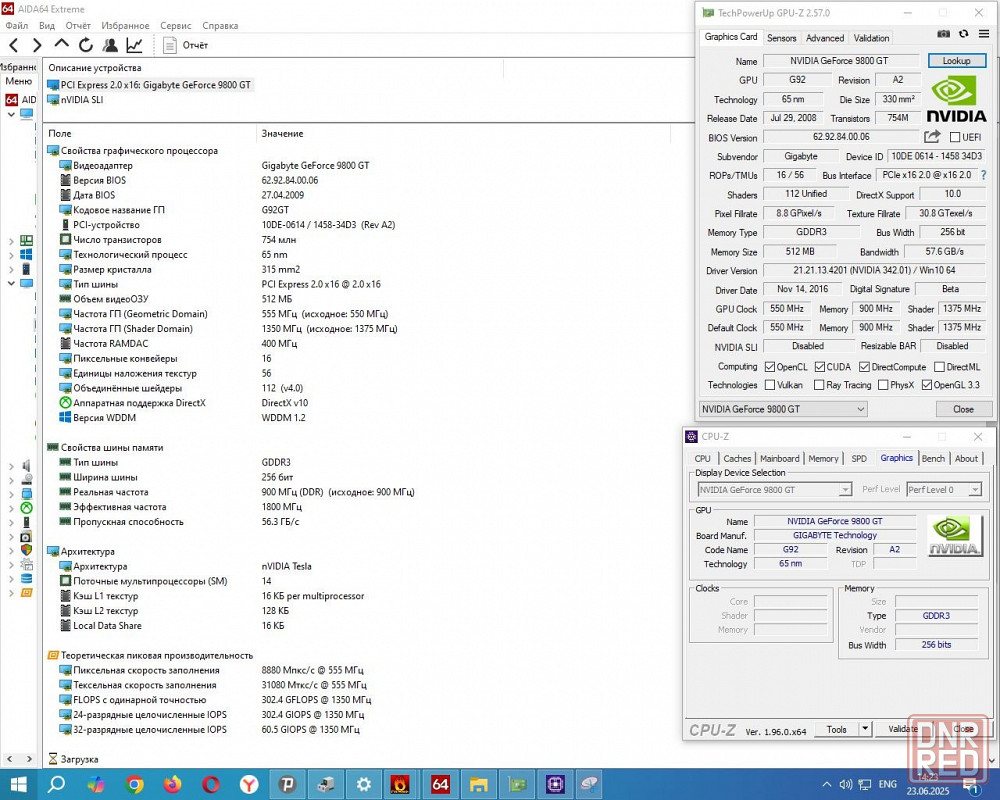
Task: Switch to FurMark in the taskbar
Action: (400, 784)
